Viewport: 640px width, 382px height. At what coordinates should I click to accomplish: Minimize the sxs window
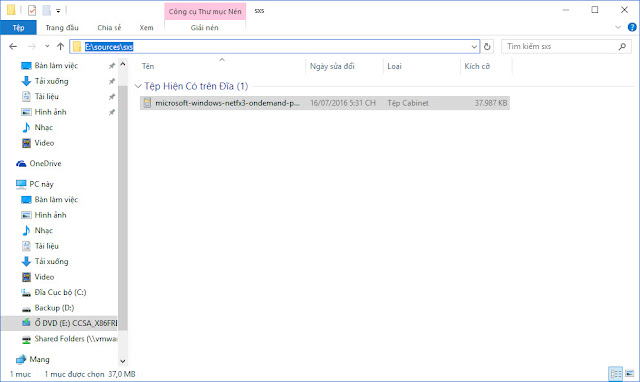pos(565,10)
